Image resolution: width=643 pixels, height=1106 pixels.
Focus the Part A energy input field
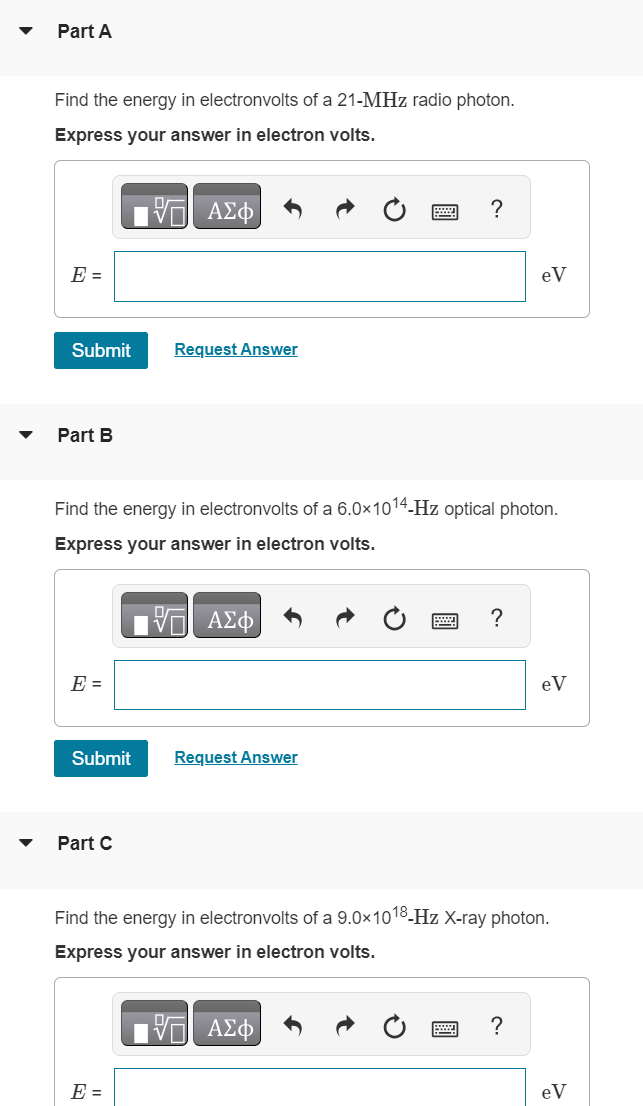[319, 276]
